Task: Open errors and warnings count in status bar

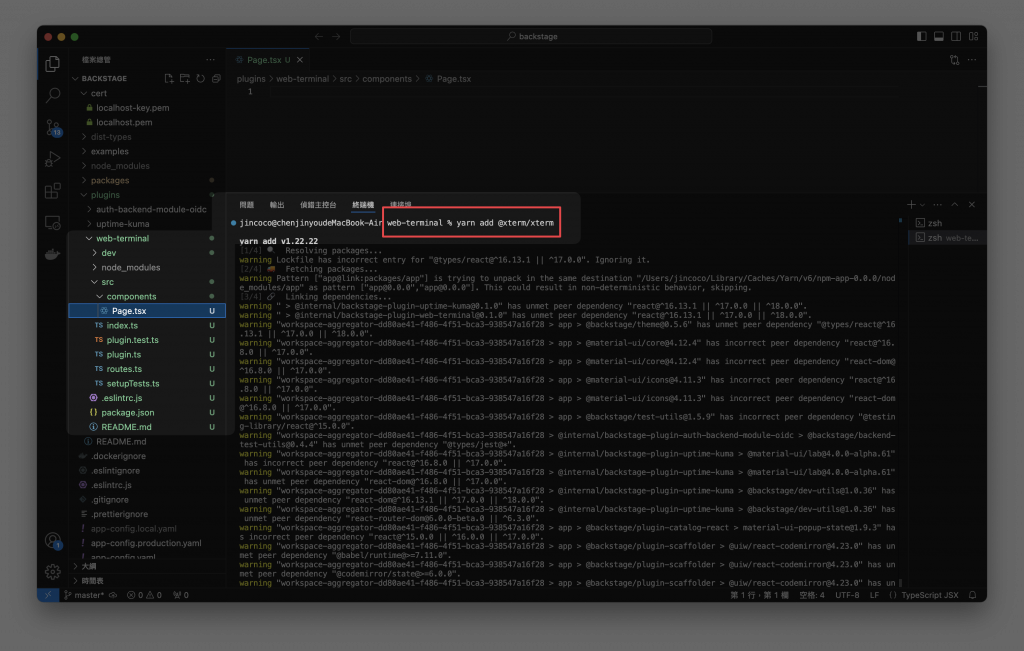Action: [144, 595]
